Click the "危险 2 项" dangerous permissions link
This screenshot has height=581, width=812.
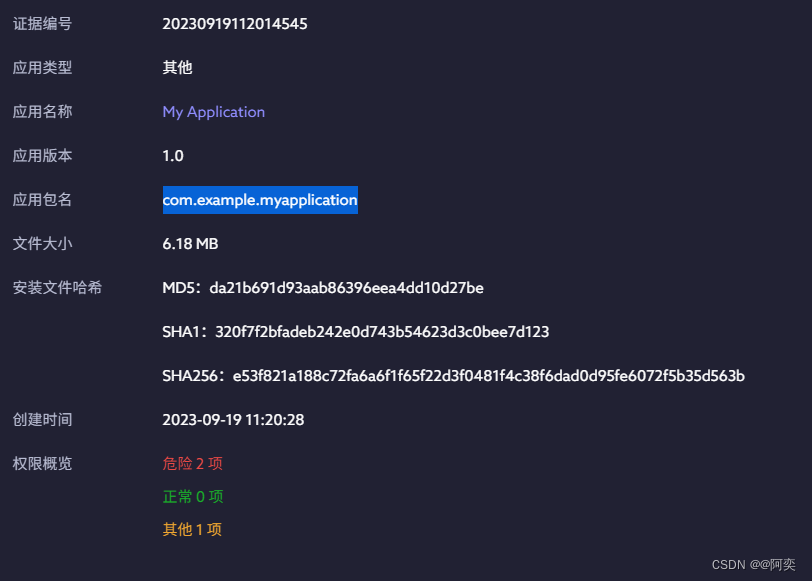click(x=192, y=463)
